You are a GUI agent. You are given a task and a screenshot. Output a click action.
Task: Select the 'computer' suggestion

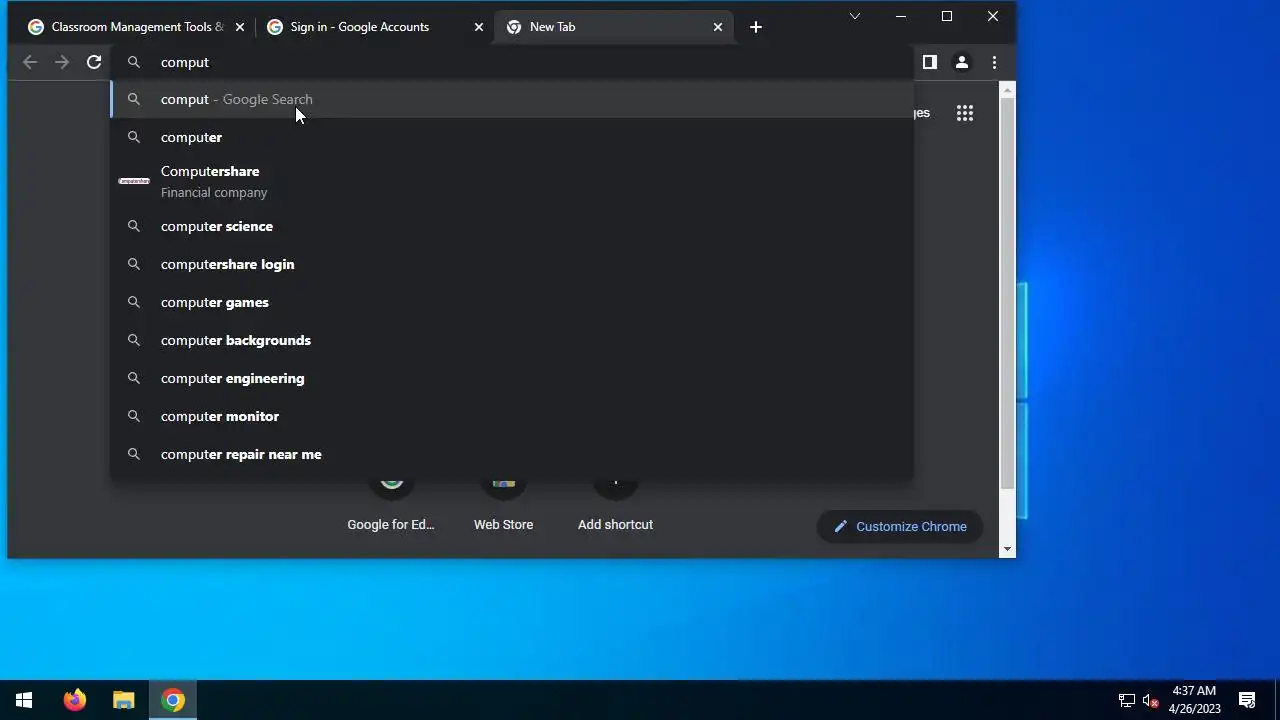(511, 137)
